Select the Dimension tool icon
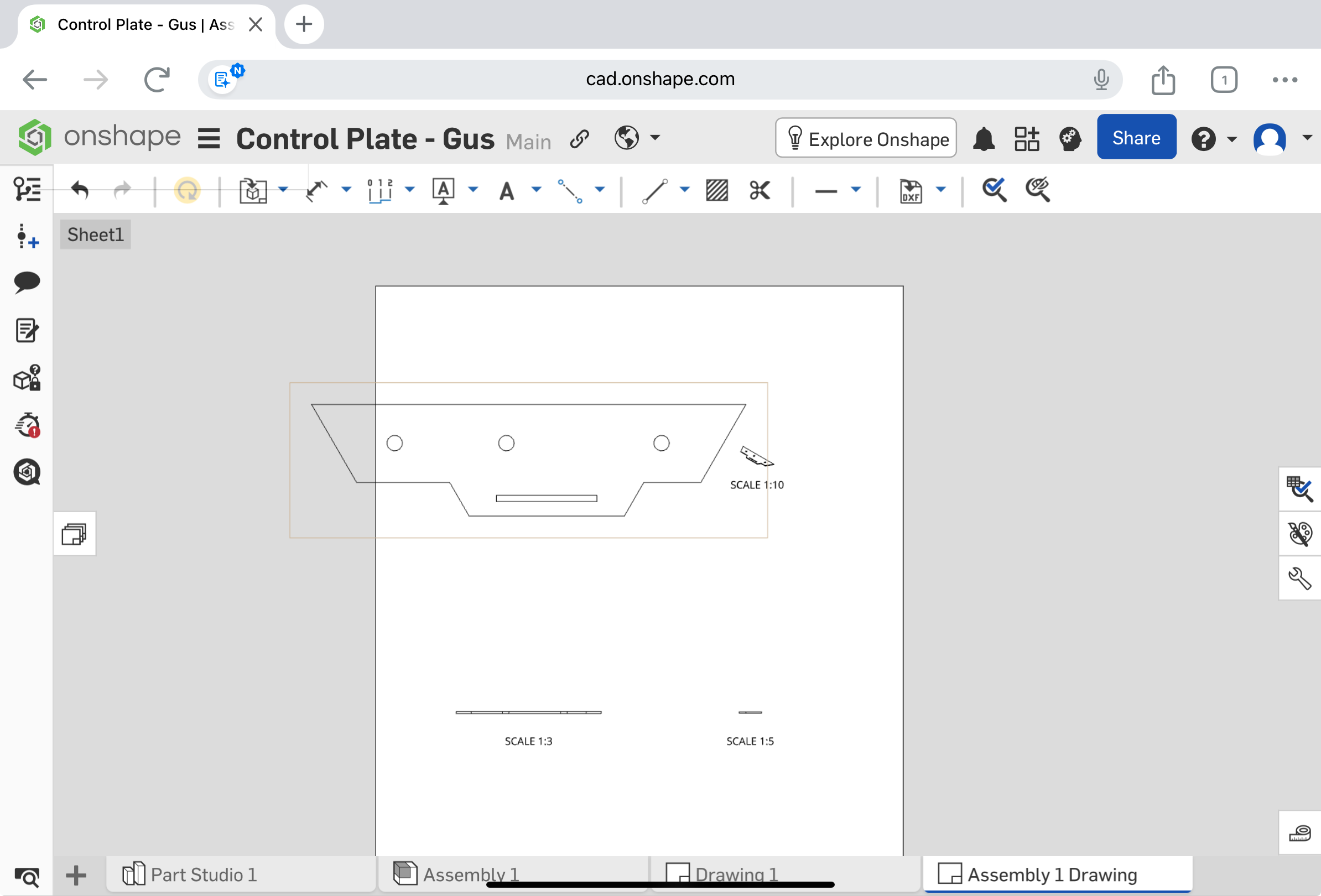This screenshot has height=896, width=1321. [316, 190]
